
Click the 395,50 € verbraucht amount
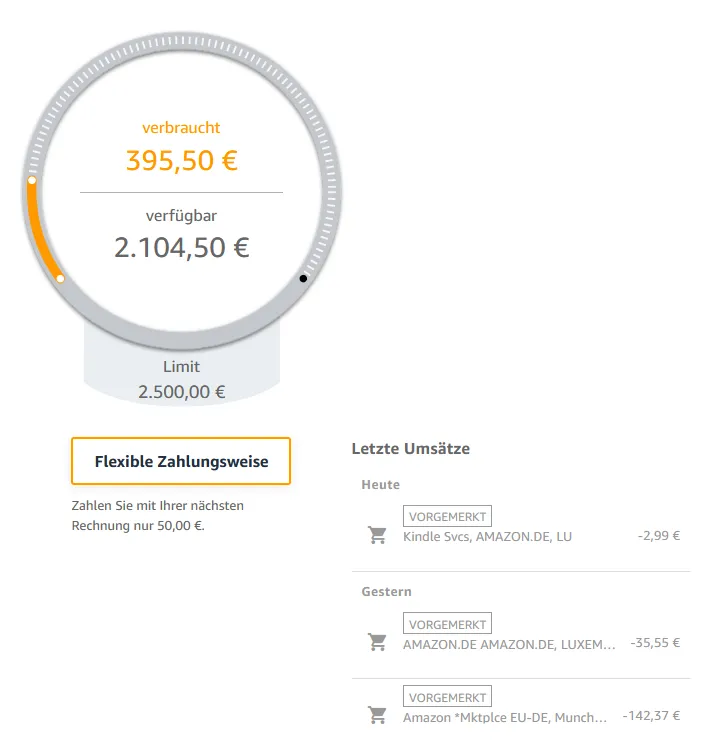click(x=181, y=160)
